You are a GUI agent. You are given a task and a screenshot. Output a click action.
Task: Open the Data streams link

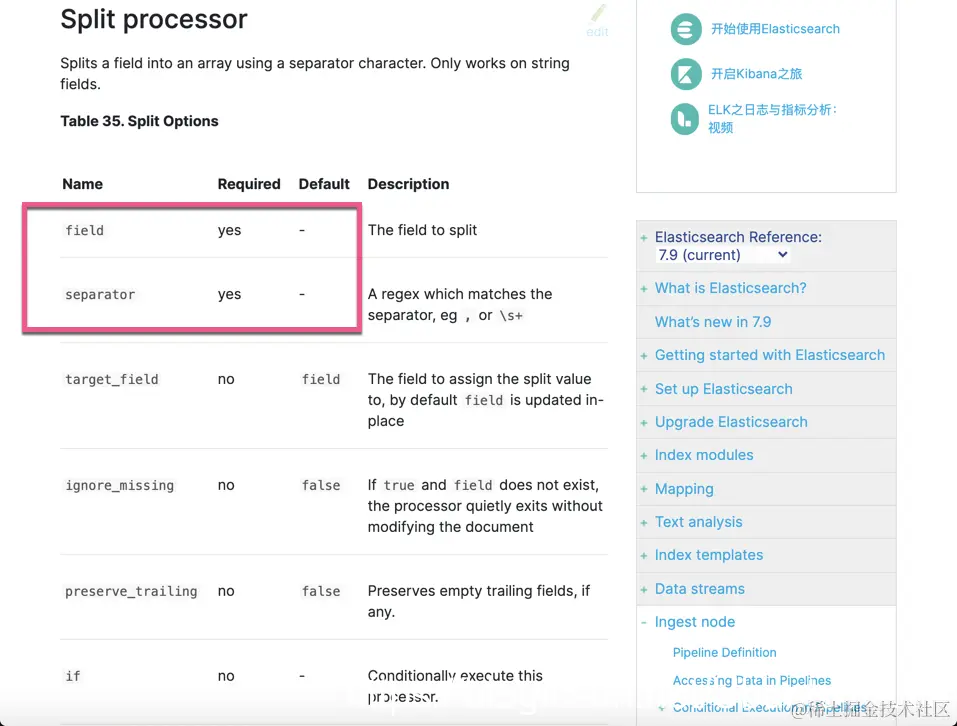coord(699,589)
